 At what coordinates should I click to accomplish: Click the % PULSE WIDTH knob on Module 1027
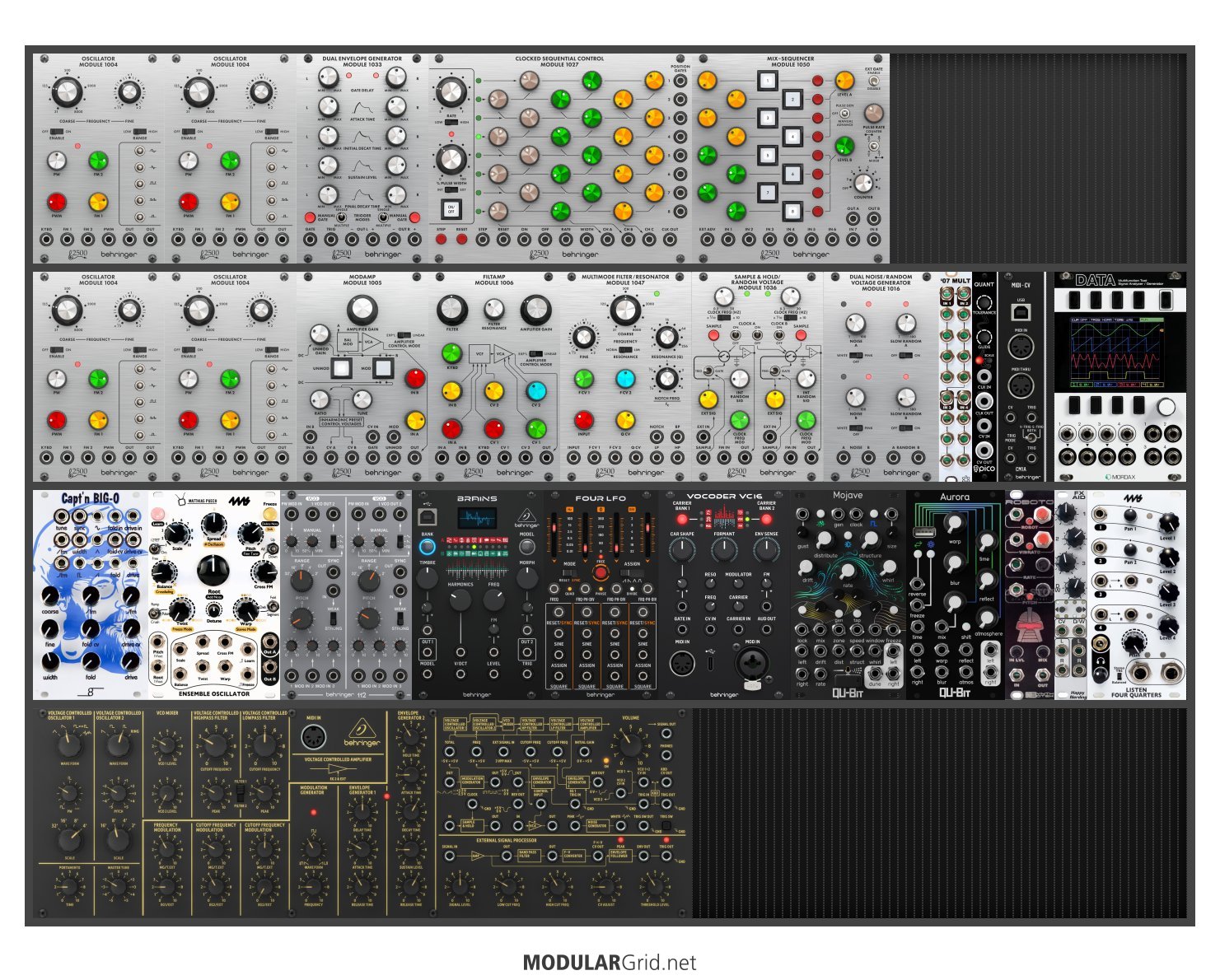pos(451,159)
